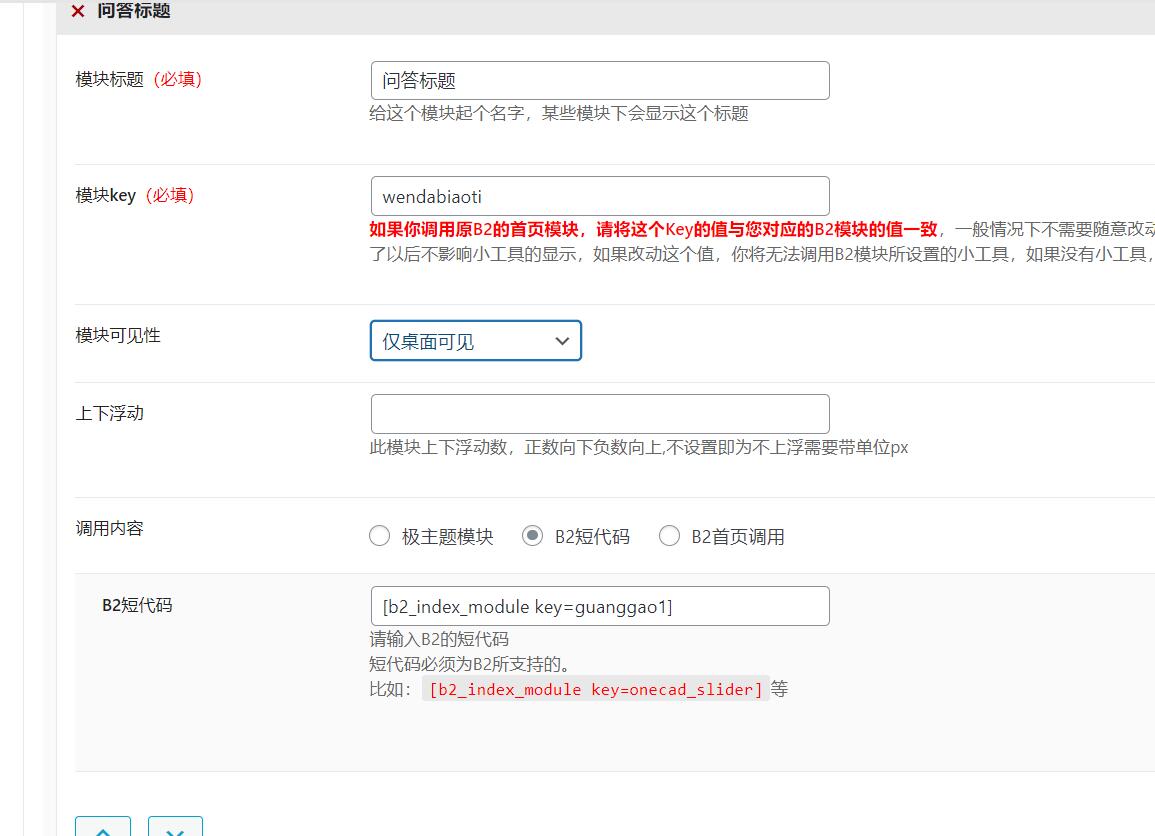
Task: Collapse the 问答标题 panel header
Action: pyautogui.click(x=600, y=11)
